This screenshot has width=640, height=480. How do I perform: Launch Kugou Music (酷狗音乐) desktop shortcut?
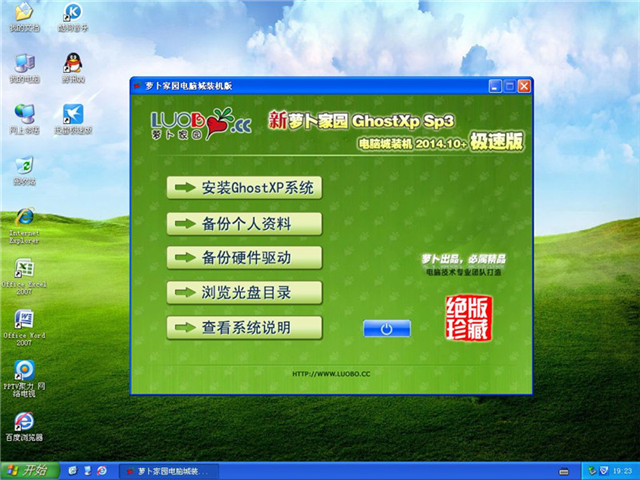pyautogui.click(x=73, y=16)
